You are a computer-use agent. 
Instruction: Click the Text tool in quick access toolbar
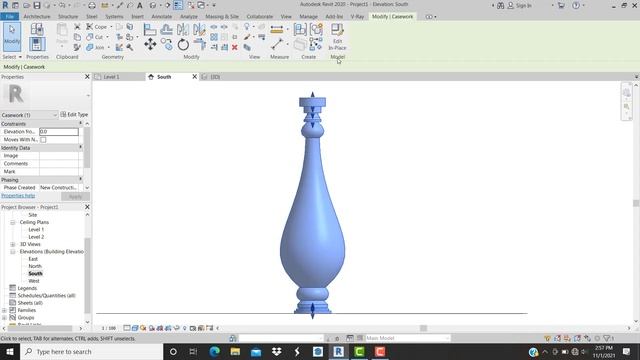coord(140,5)
